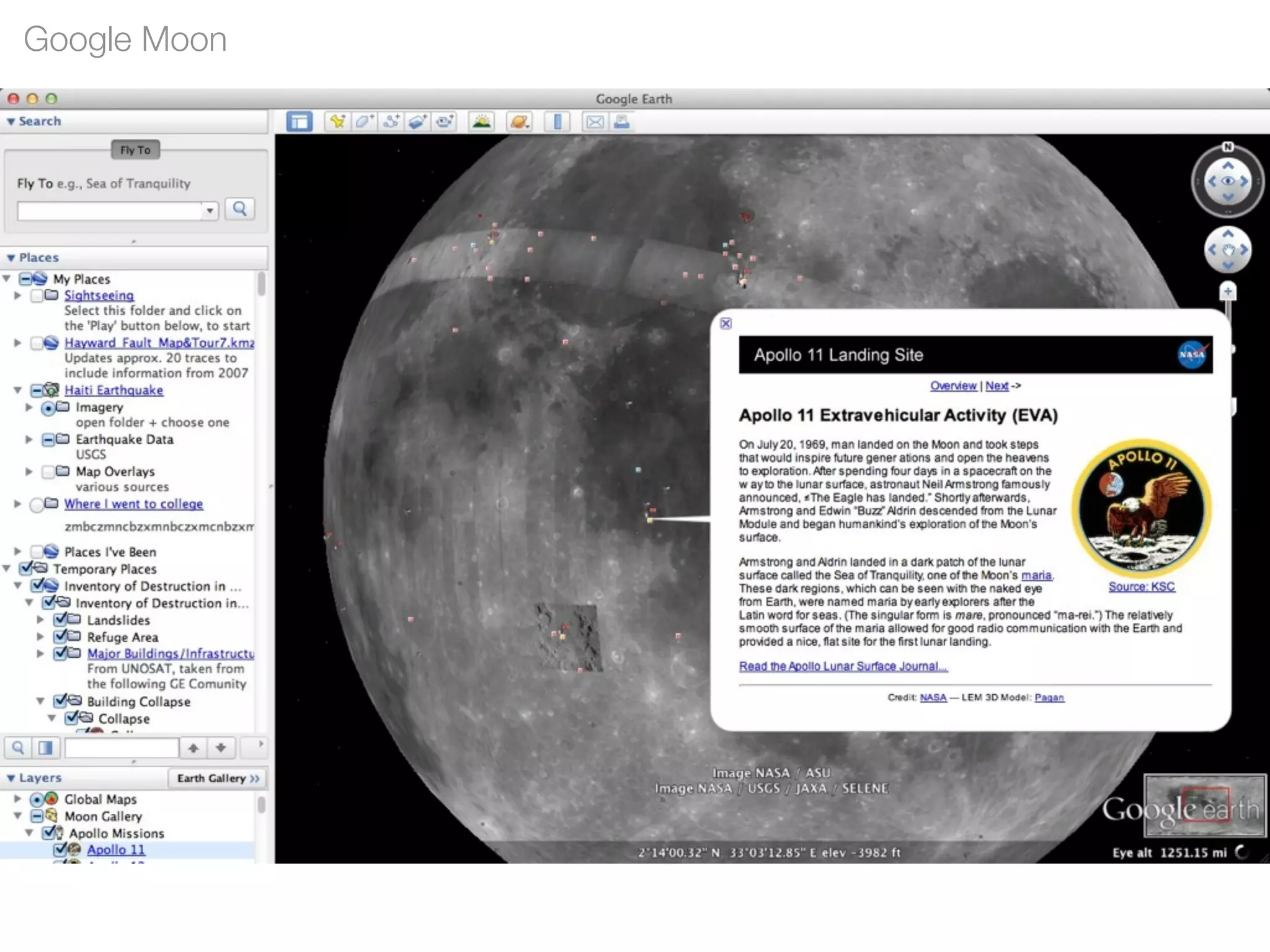Collapse the Haiti Earthquake folder
This screenshot has height=952, width=1270.
[x=18, y=390]
